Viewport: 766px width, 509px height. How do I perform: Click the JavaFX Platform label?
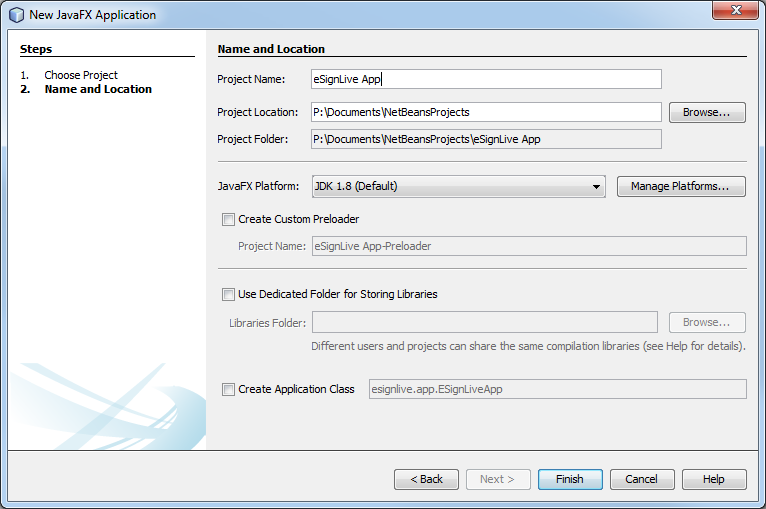tap(258, 187)
